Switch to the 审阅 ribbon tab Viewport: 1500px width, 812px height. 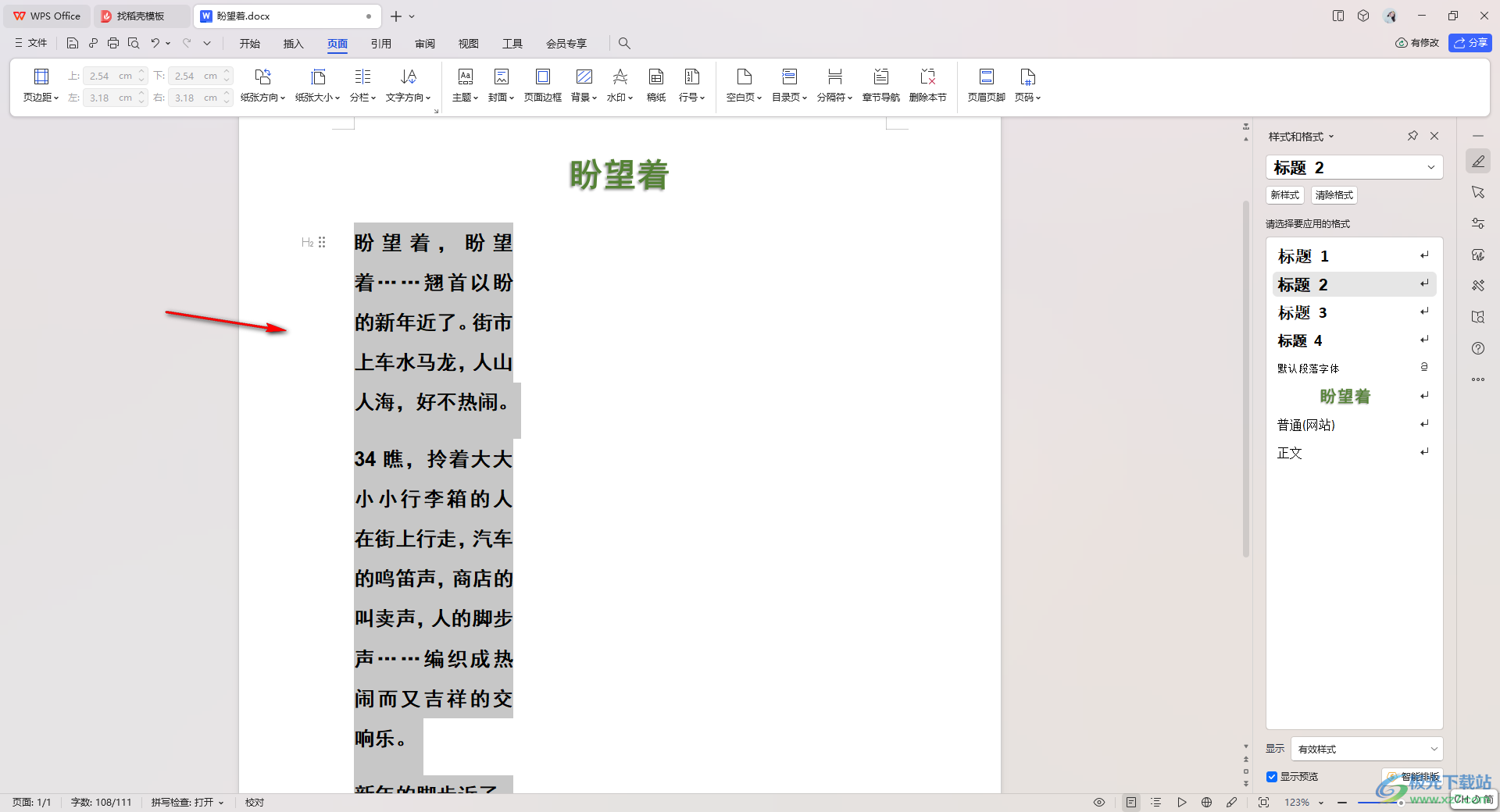pyautogui.click(x=425, y=44)
